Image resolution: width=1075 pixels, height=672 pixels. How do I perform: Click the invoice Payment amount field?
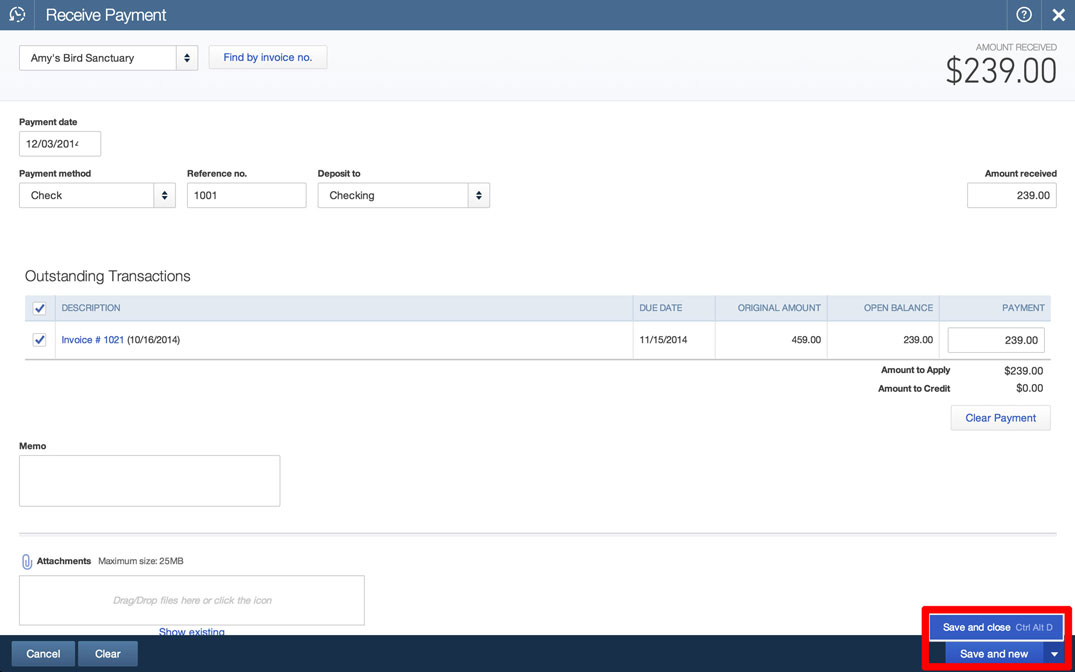pos(996,340)
